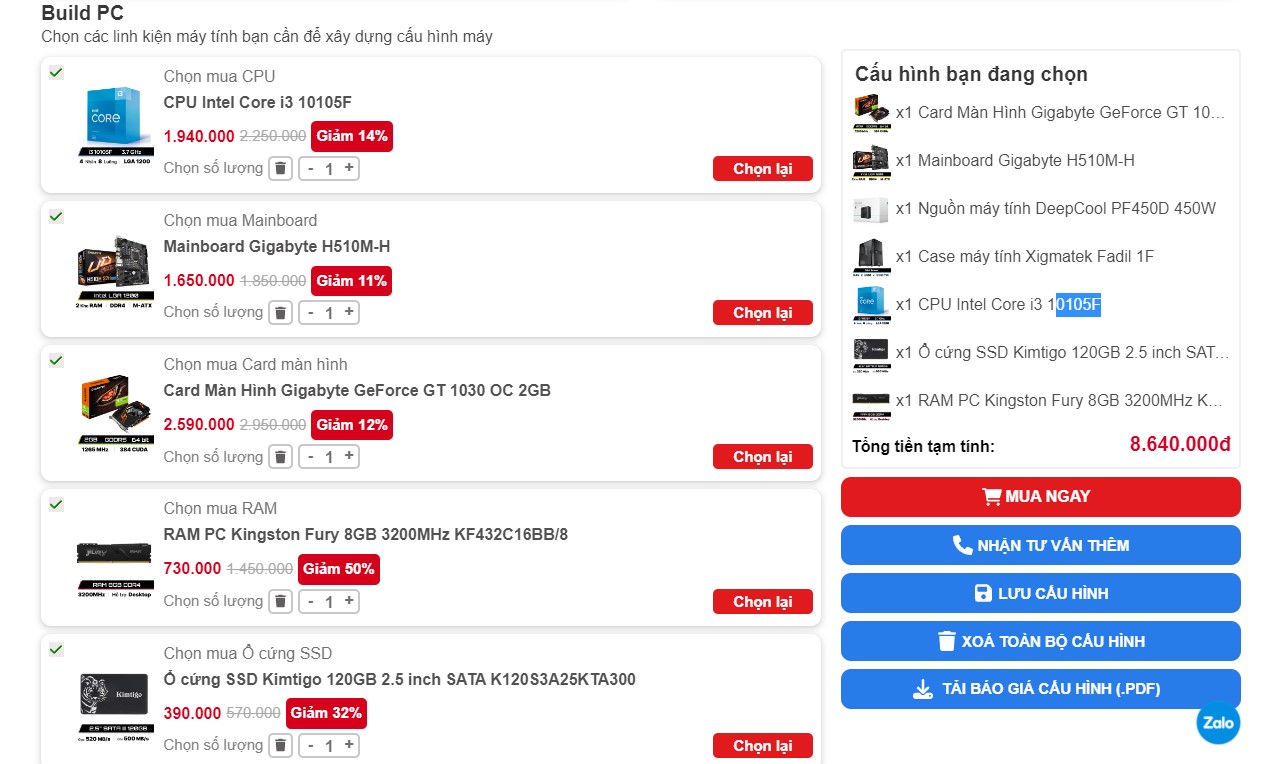Image resolution: width=1276 pixels, height=764 pixels.
Task: Click the trash icon for the GeForce GT 1030 card
Action: tap(281, 456)
